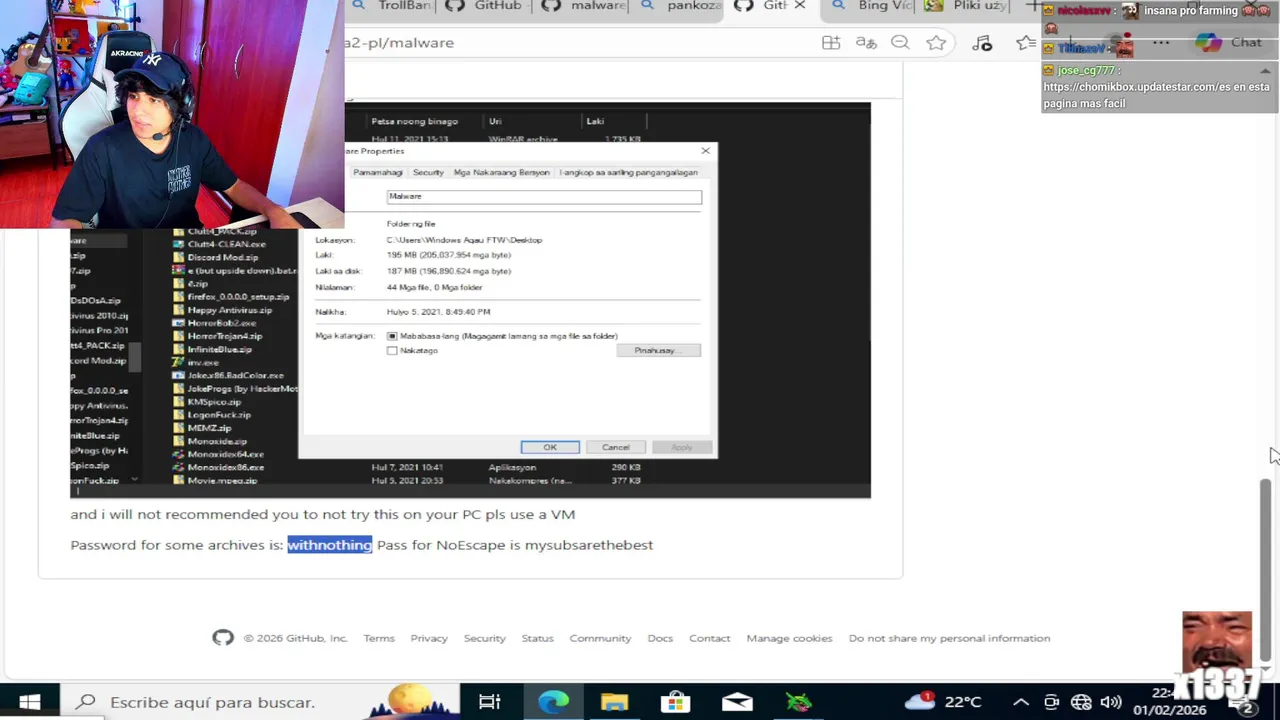This screenshot has height=720, width=1280.
Task: Click Pinahusay button in pictured dialog
Action: [x=659, y=351]
